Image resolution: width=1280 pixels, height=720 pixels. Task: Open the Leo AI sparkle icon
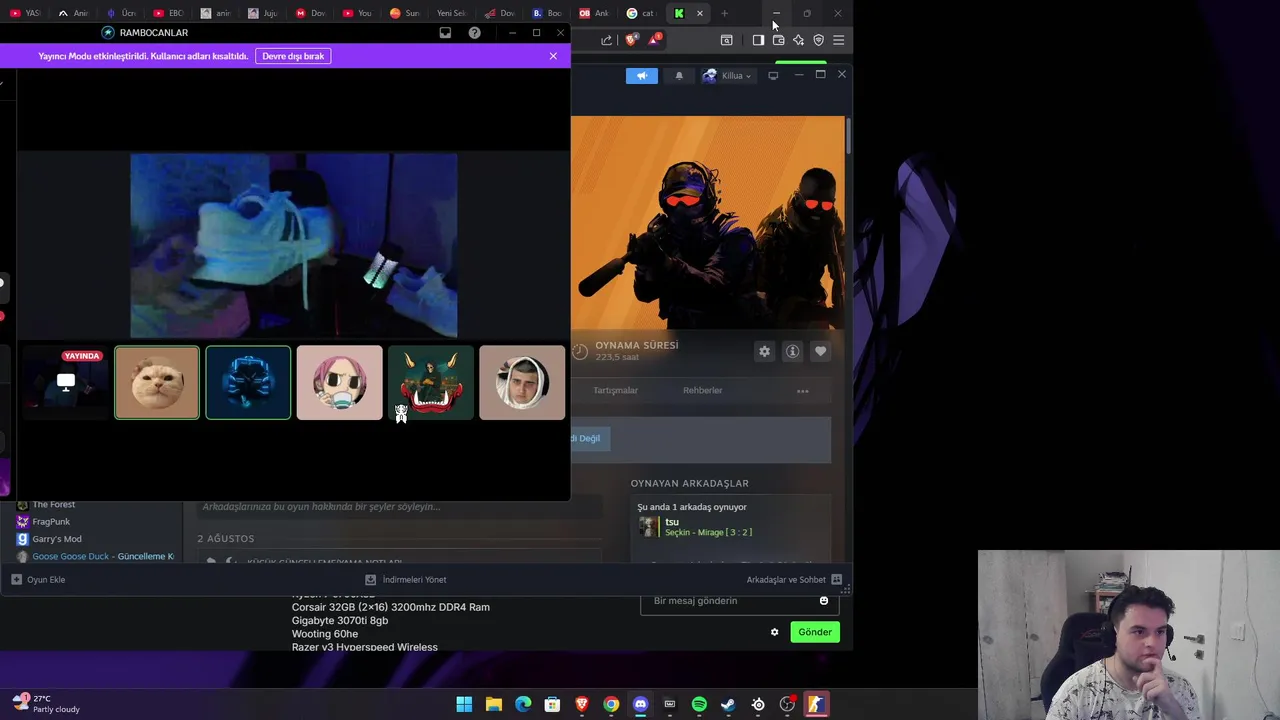tap(798, 40)
